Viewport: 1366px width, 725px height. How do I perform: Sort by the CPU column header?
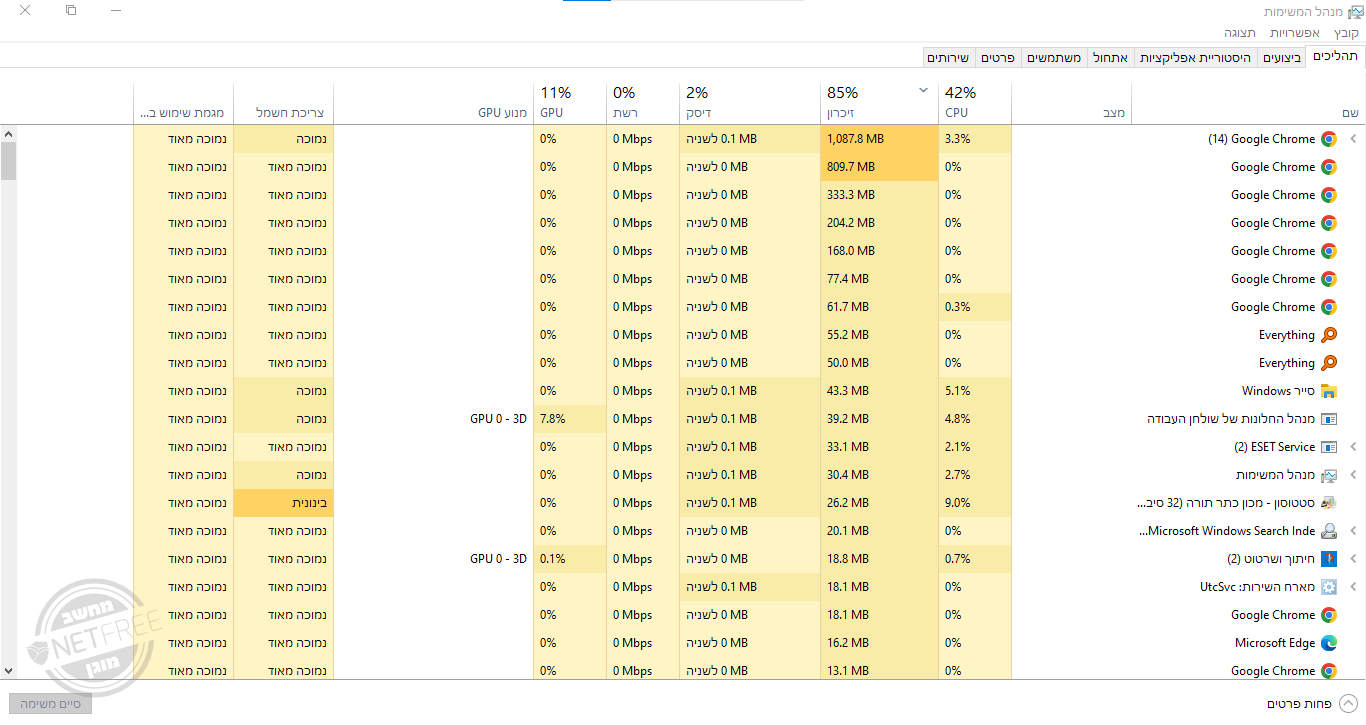976,102
